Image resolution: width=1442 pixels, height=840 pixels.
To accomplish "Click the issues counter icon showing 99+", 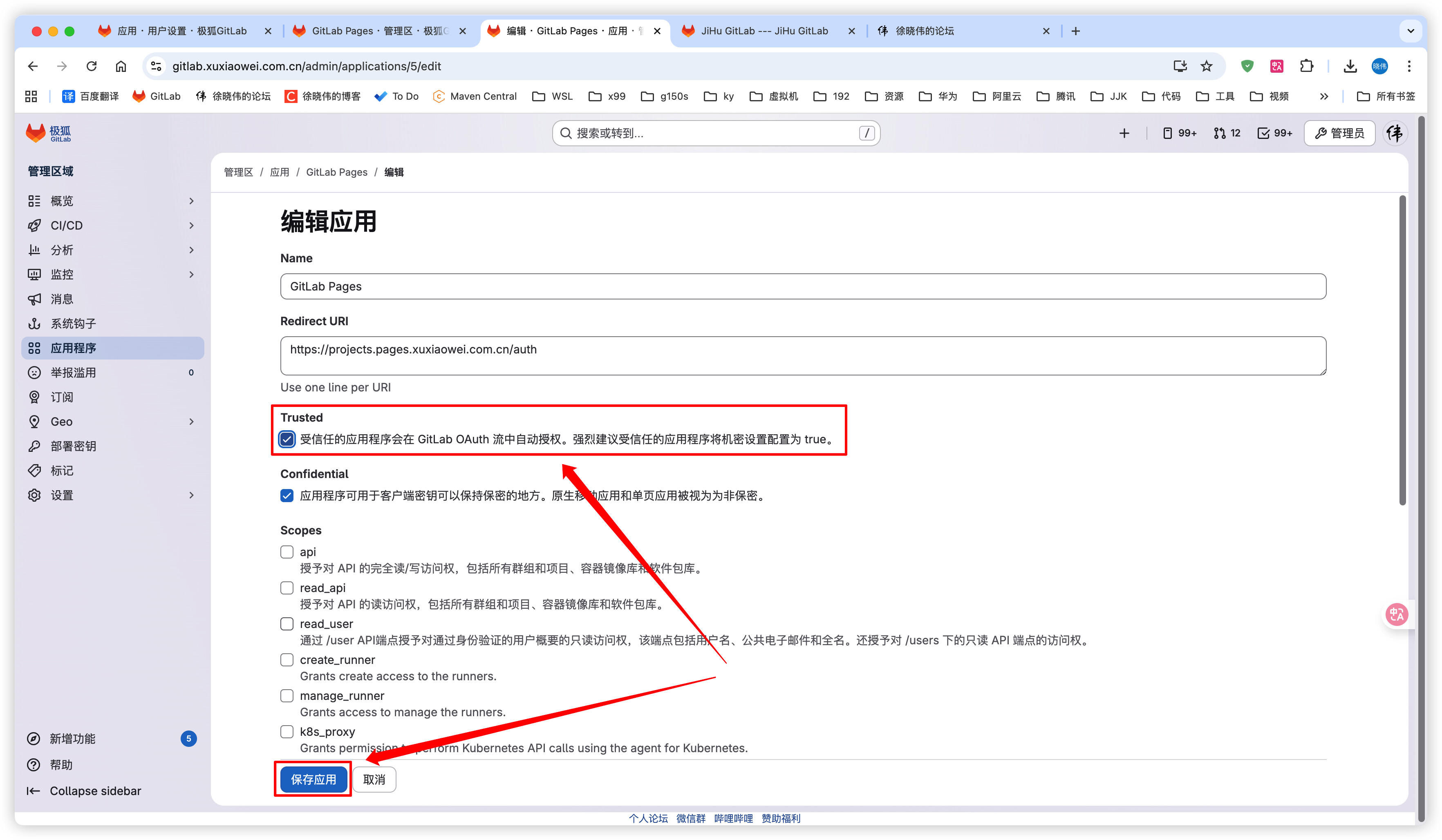I will [x=1179, y=133].
